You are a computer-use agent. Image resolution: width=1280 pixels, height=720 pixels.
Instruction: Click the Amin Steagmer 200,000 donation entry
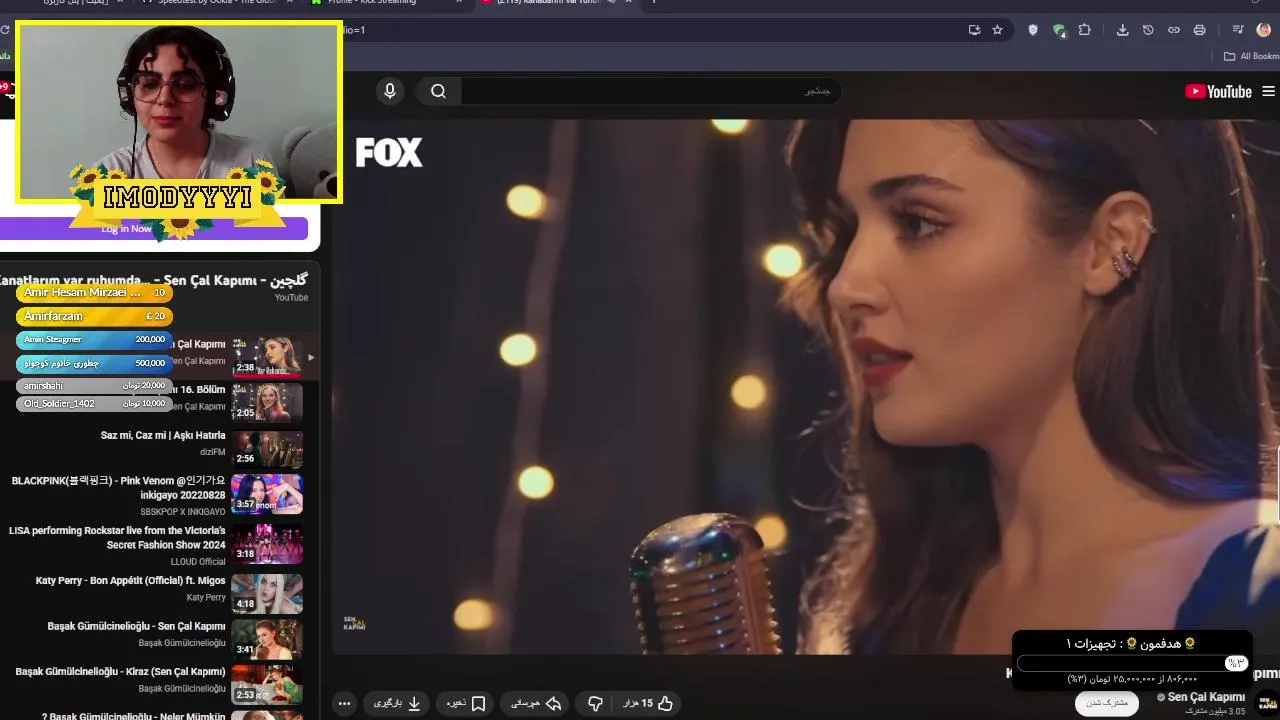pyautogui.click(x=94, y=340)
